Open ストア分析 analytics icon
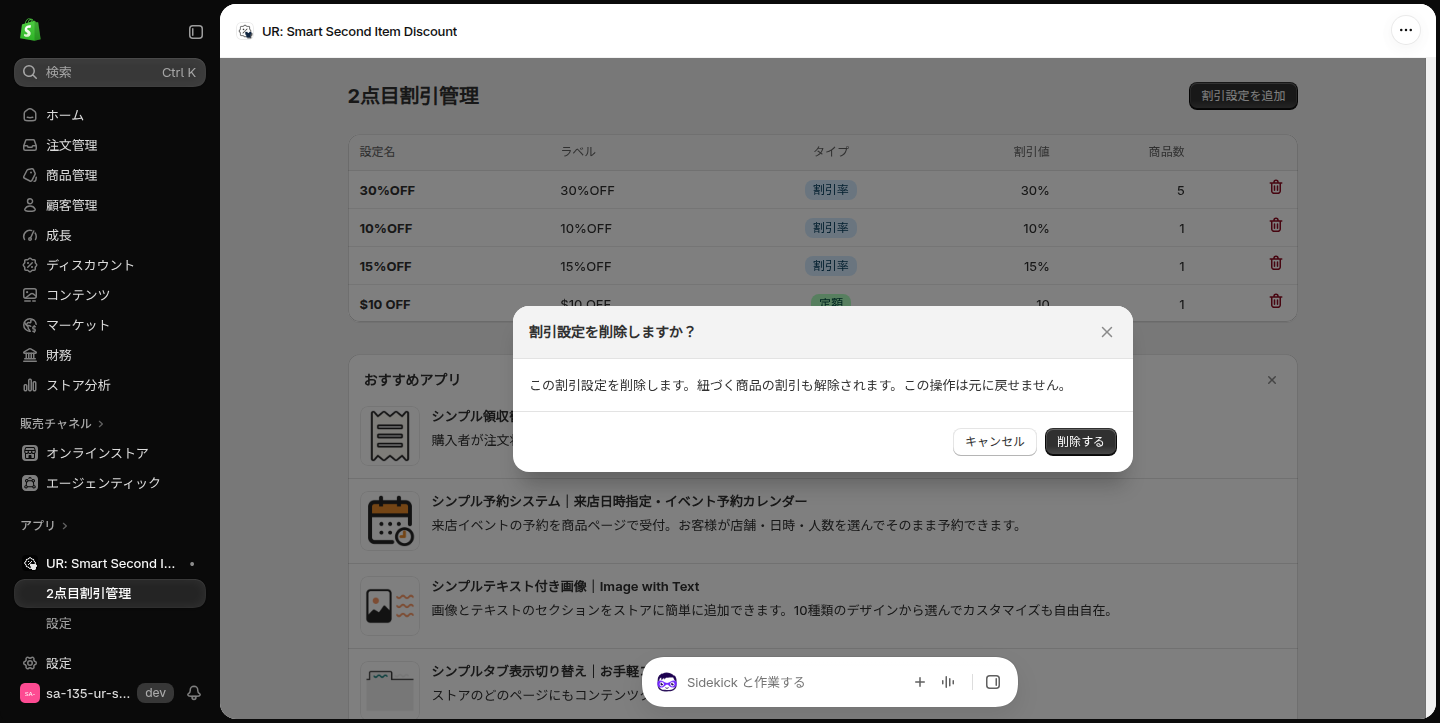This screenshot has height=723, width=1440. point(30,385)
